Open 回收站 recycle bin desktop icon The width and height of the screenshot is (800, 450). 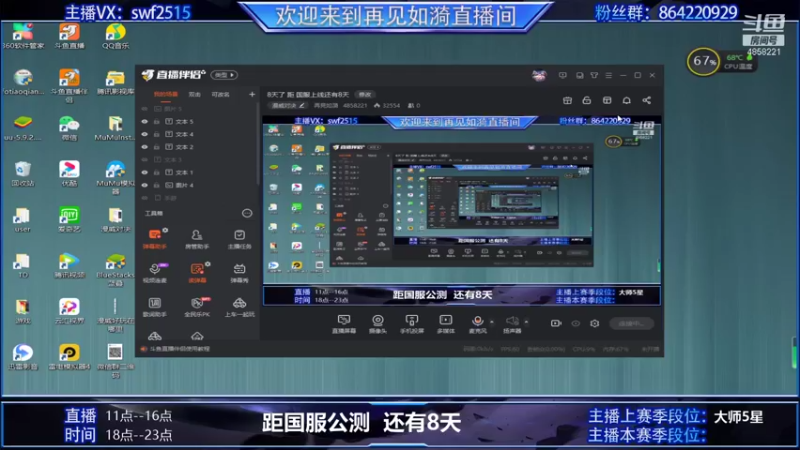coord(23,174)
